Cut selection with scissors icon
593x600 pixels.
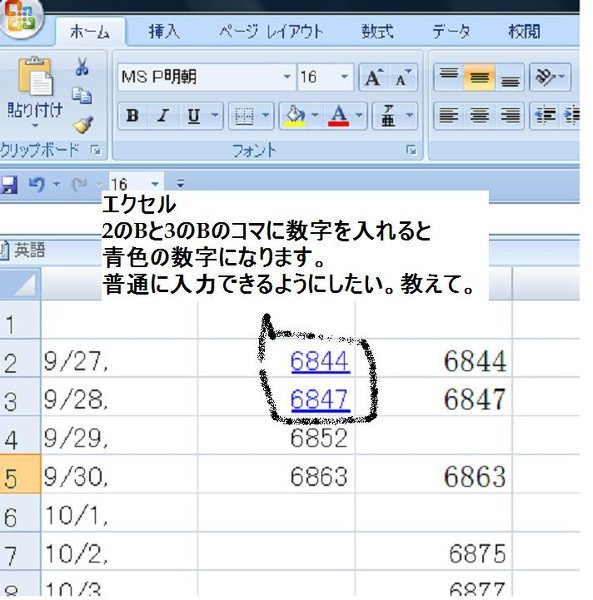pyautogui.click(x=82, y=67)
